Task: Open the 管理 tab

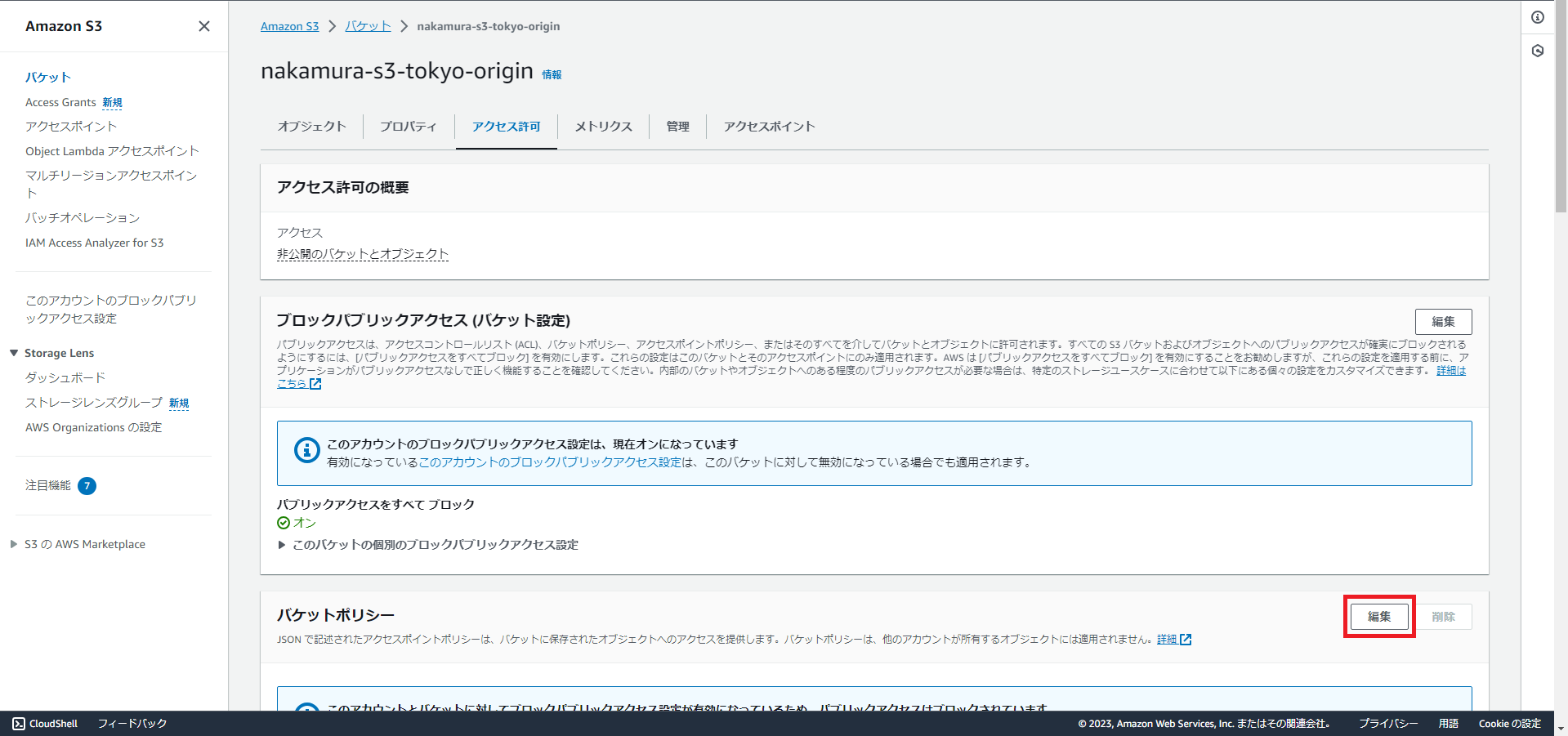Action: (x=677, y=127)
